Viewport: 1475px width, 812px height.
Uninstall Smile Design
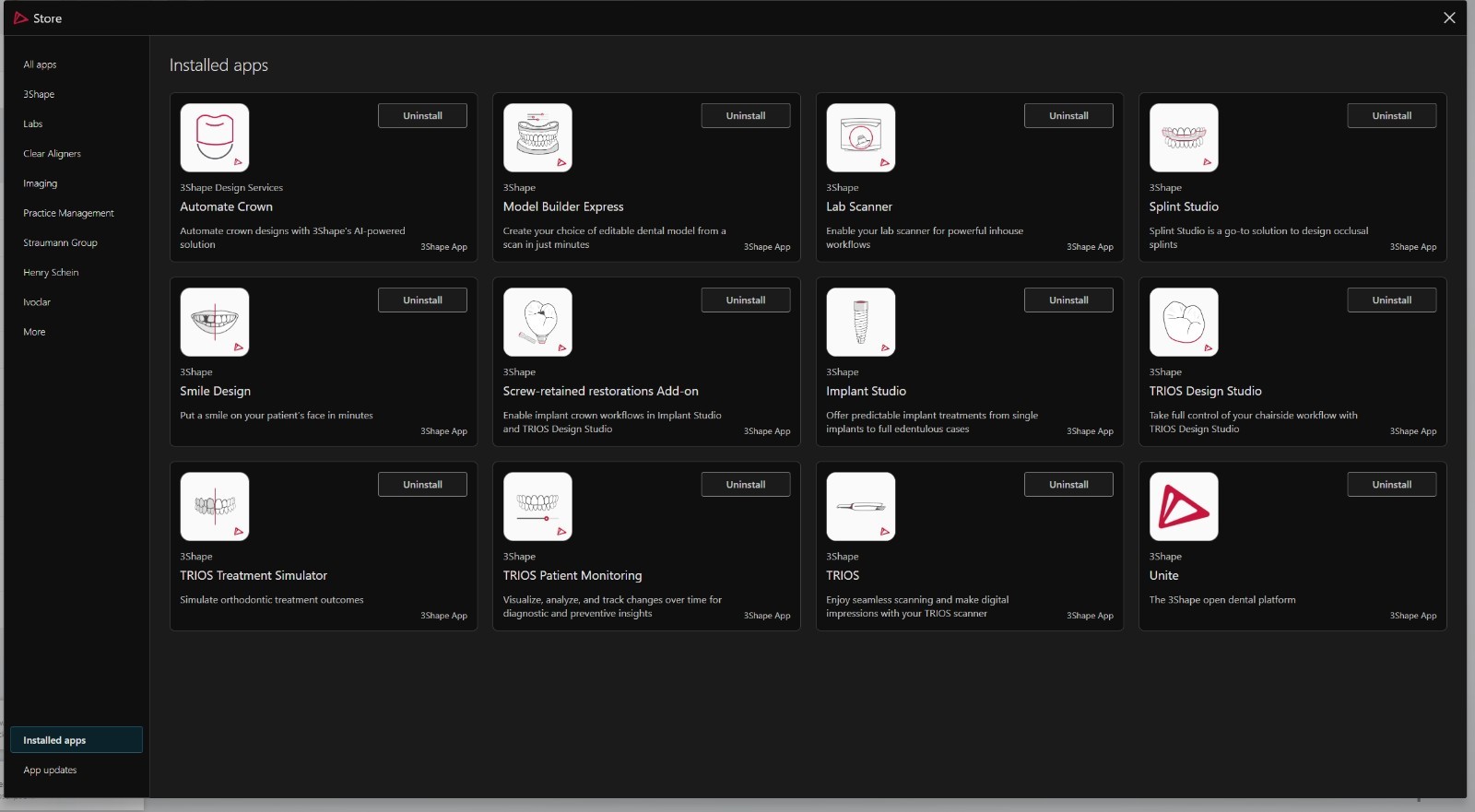coord(422,300)
